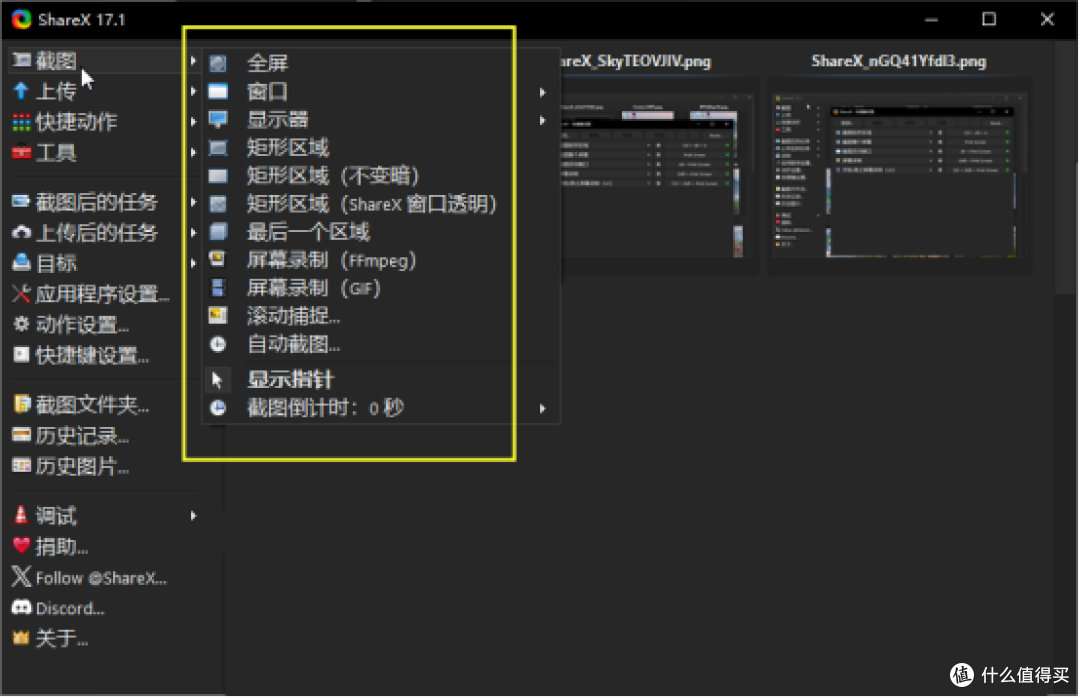Click the 截图文件夹 folder icon
The width and height of the screenshot is (1080, 698).
click(x=21, y=404)
